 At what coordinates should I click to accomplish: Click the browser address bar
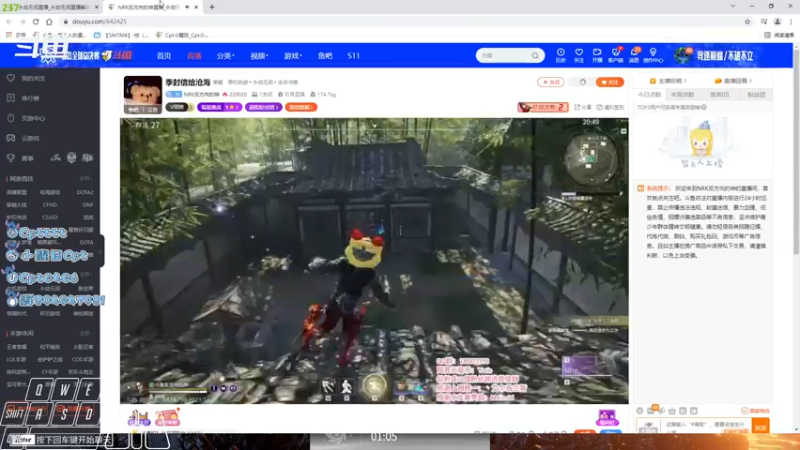pos(401,21)
